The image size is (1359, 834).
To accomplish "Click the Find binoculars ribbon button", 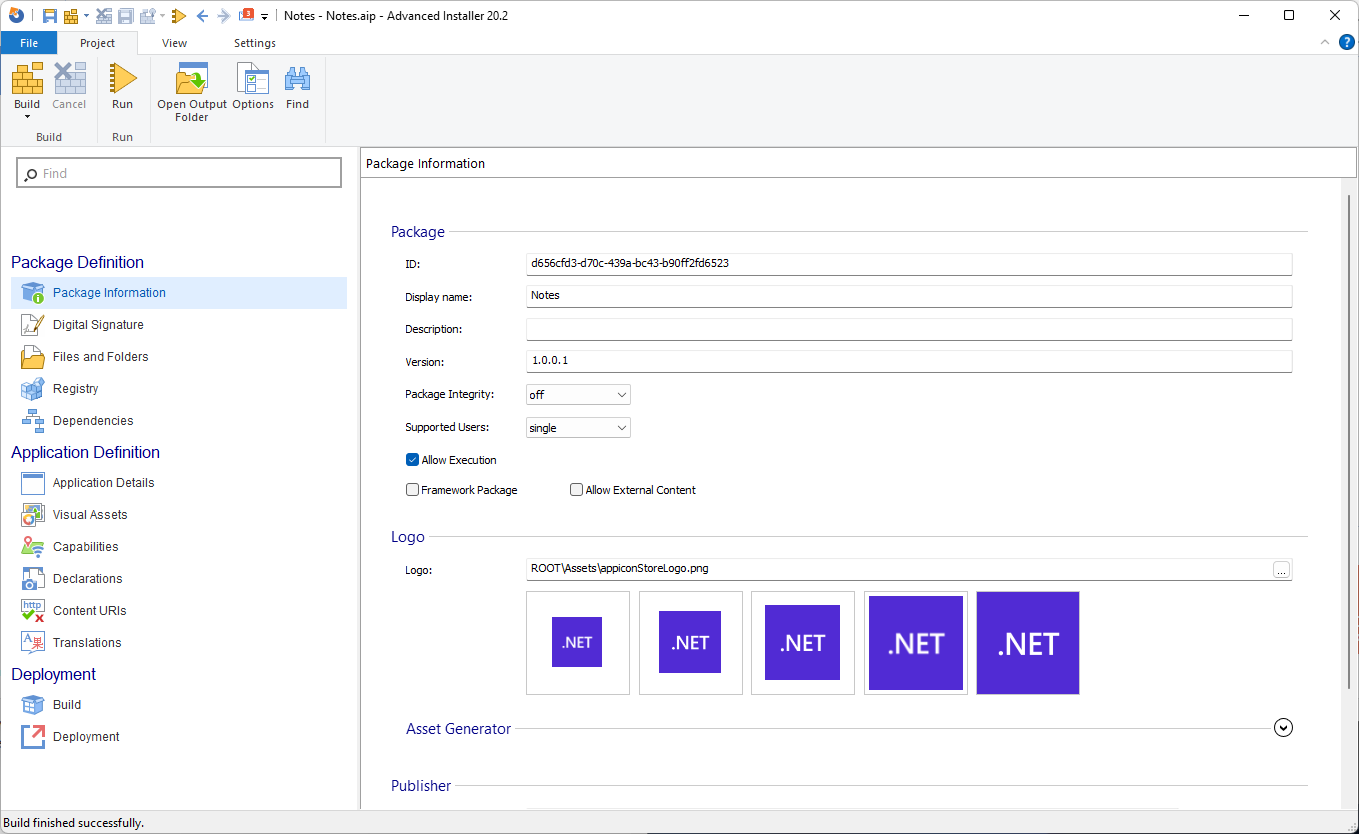I will point(297,86).
